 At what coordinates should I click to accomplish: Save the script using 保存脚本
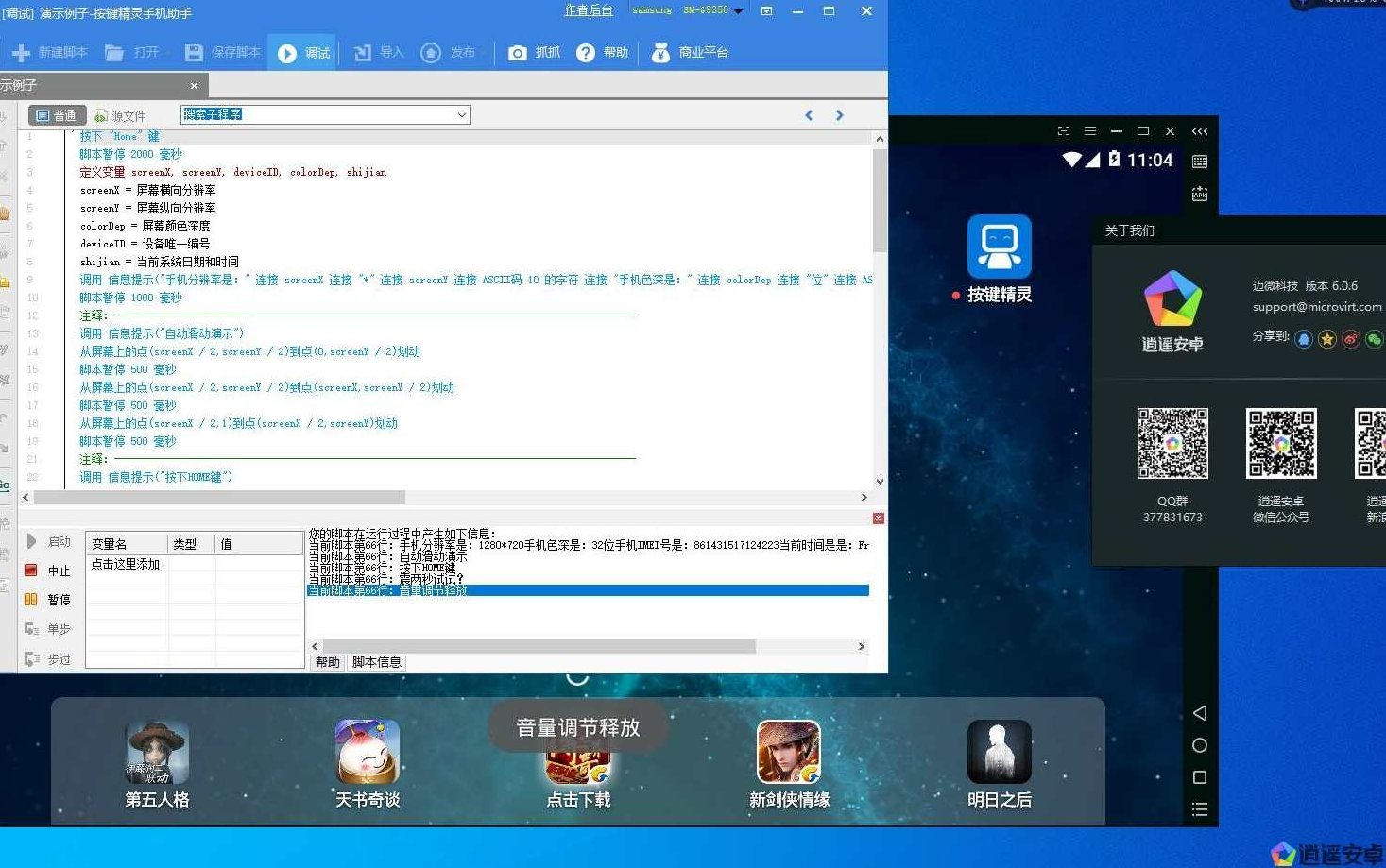[x=221, y=52]
